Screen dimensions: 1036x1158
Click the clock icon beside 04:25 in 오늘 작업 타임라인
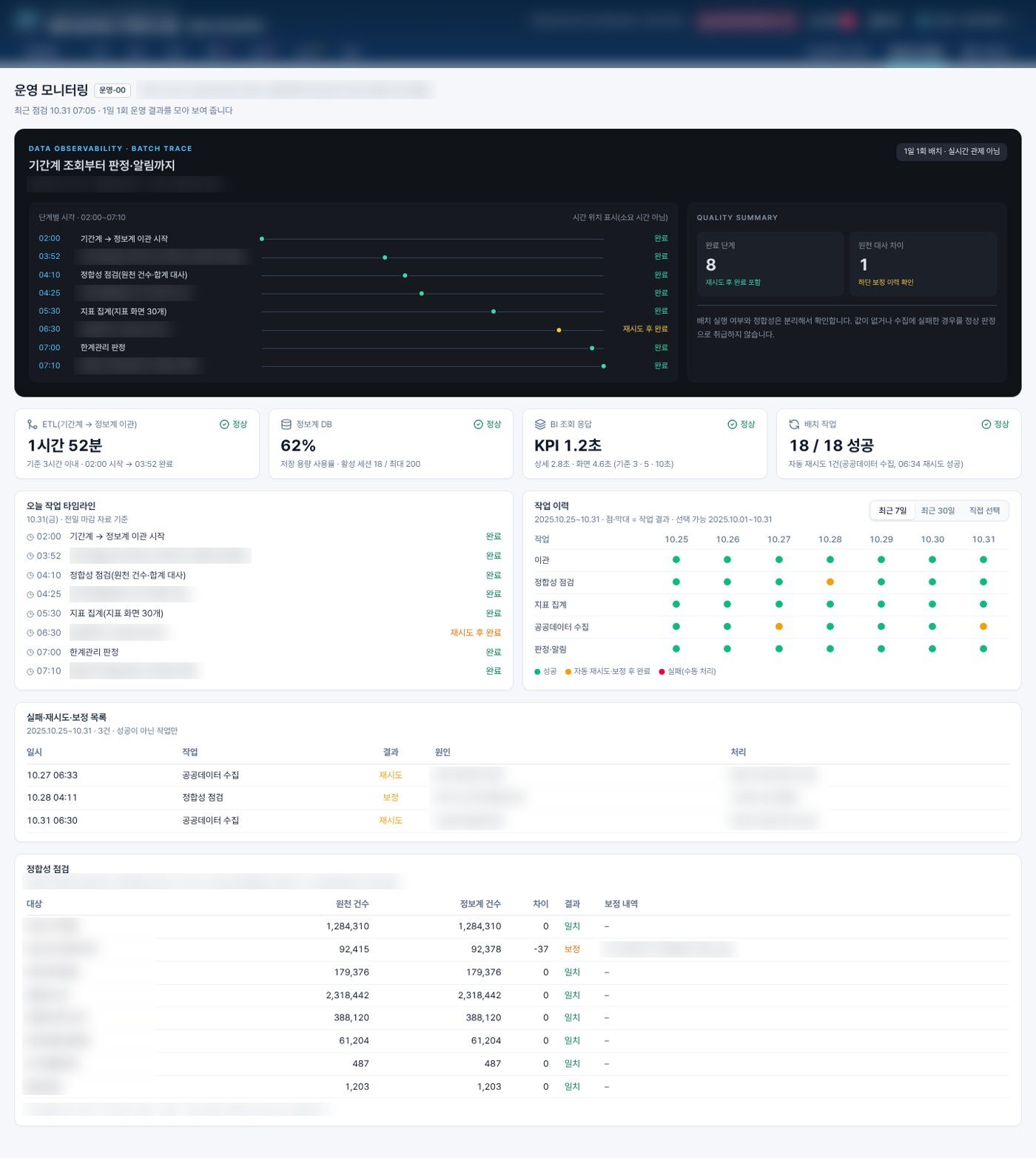(x=30, y=595)
